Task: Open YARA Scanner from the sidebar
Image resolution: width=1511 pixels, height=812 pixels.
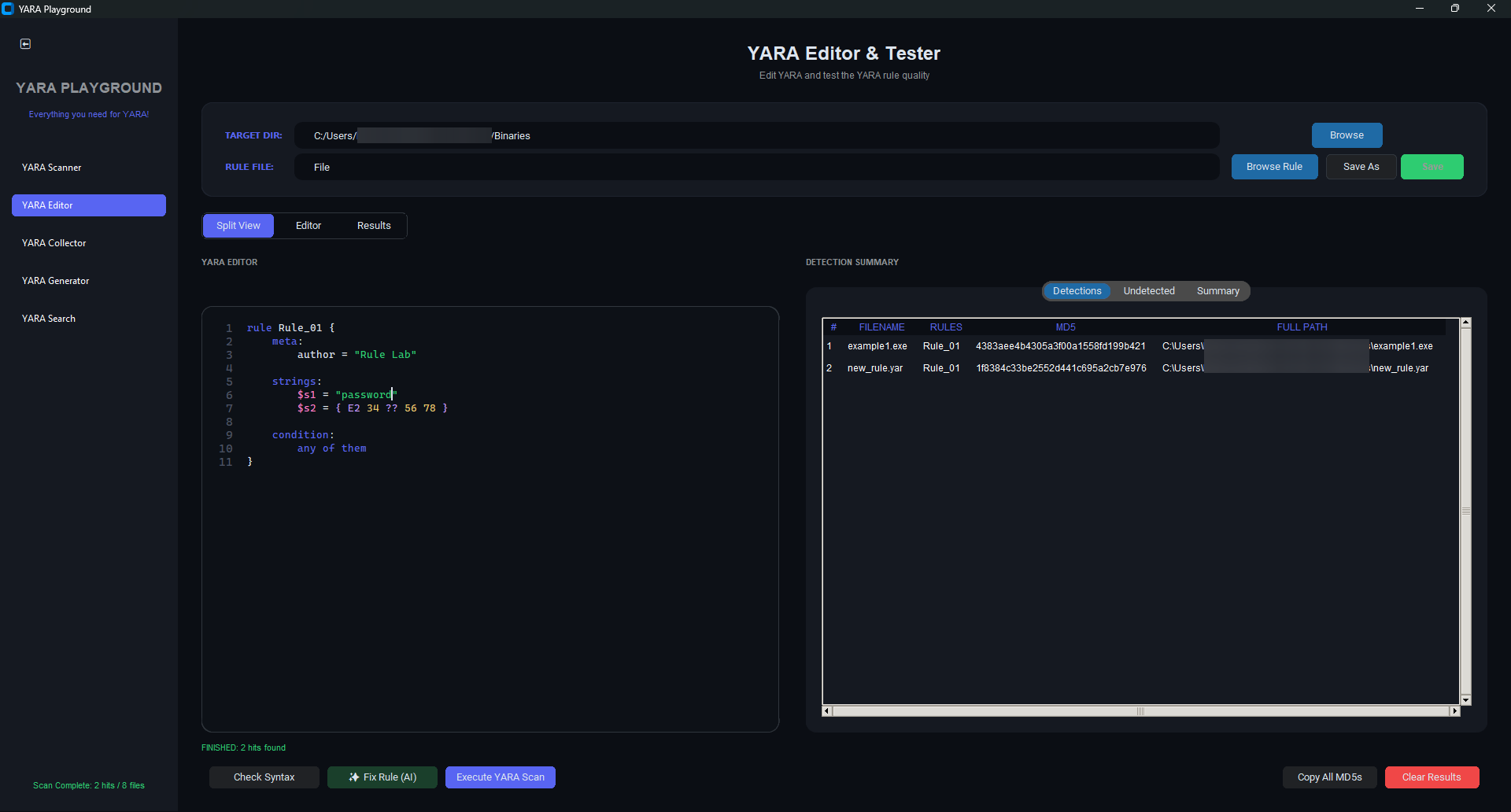Action: (x=52, y=168)
